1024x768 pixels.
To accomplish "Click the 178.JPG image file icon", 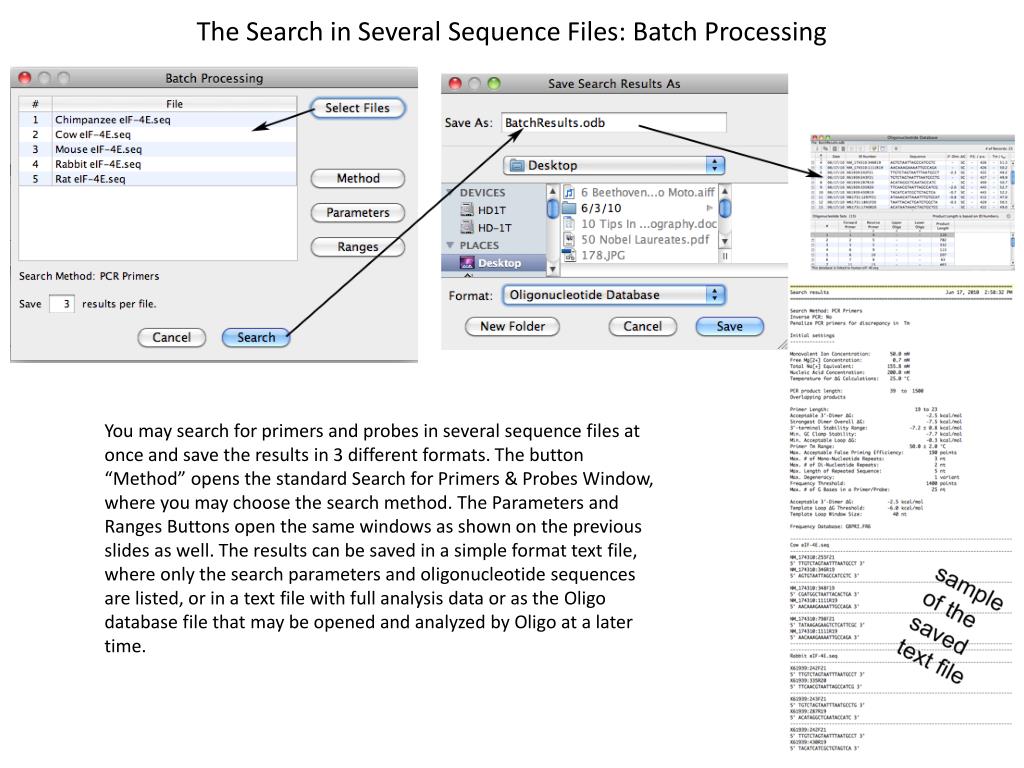I will [570, 256].
